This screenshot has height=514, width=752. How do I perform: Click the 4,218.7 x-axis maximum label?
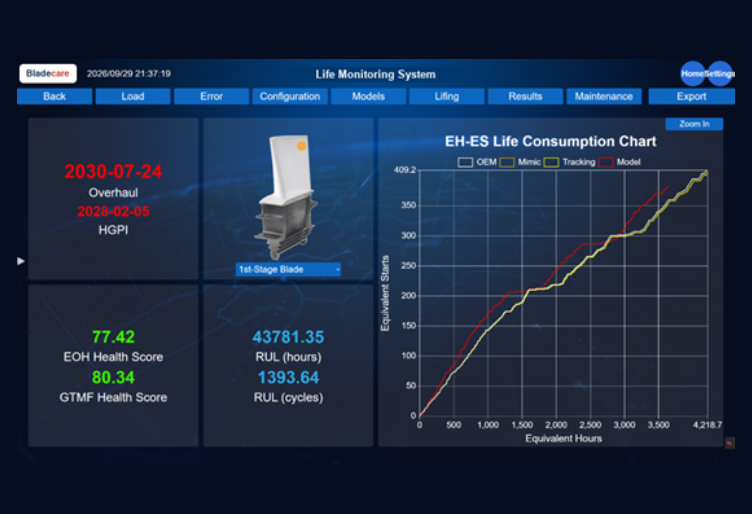(707, 425)
